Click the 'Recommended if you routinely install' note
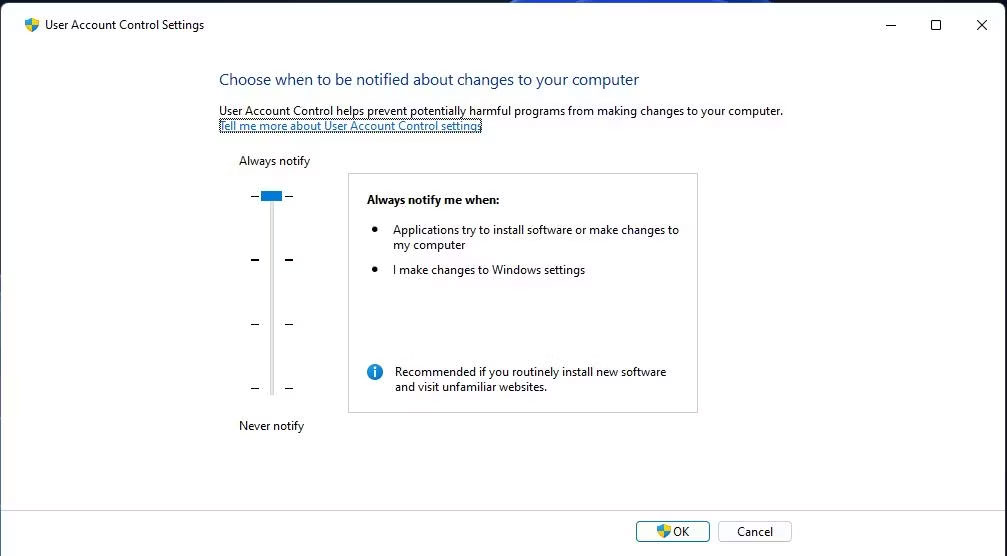The width and height of the screenshot is (1007, 556). point(530,379)
